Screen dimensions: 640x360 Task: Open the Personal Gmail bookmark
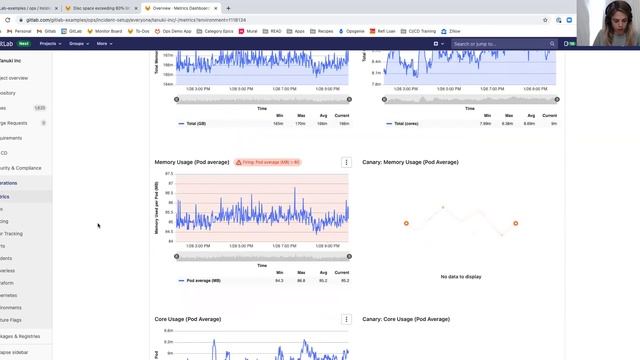[19, 31]
